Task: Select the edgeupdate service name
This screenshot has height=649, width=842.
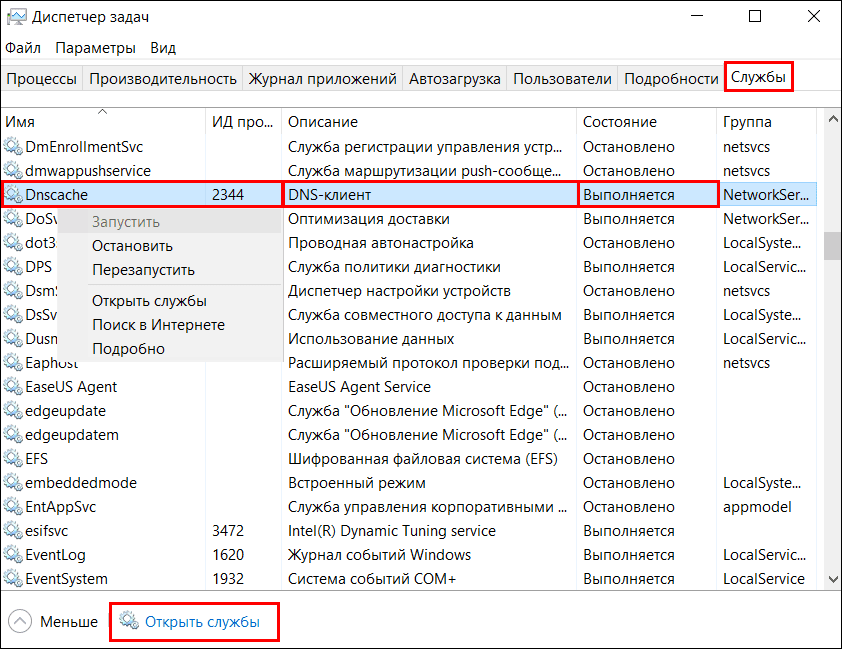Action: click(66, 411)
